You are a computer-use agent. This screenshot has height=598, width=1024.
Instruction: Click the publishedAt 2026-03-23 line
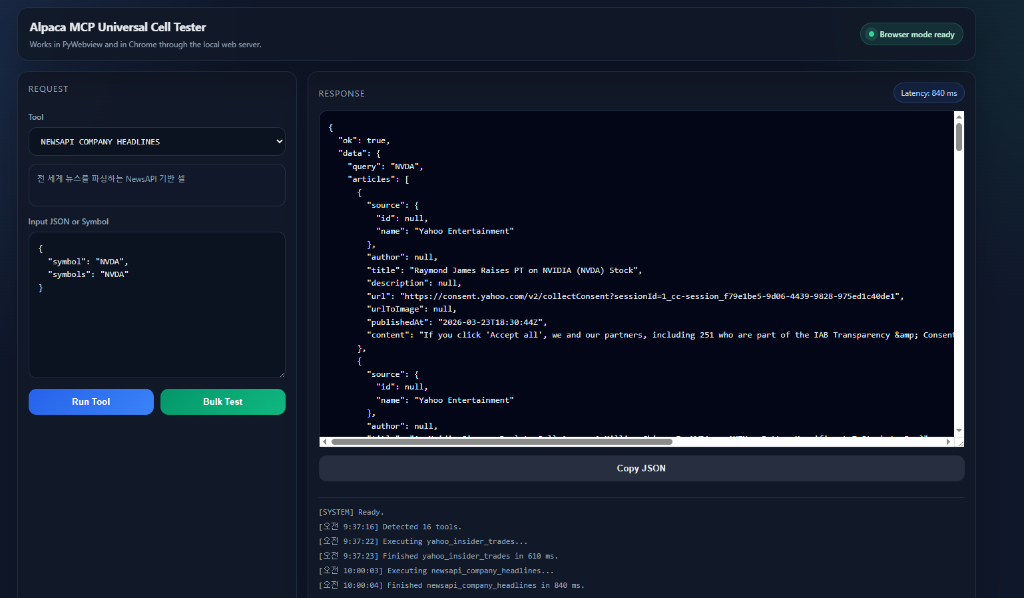(456, 322)
